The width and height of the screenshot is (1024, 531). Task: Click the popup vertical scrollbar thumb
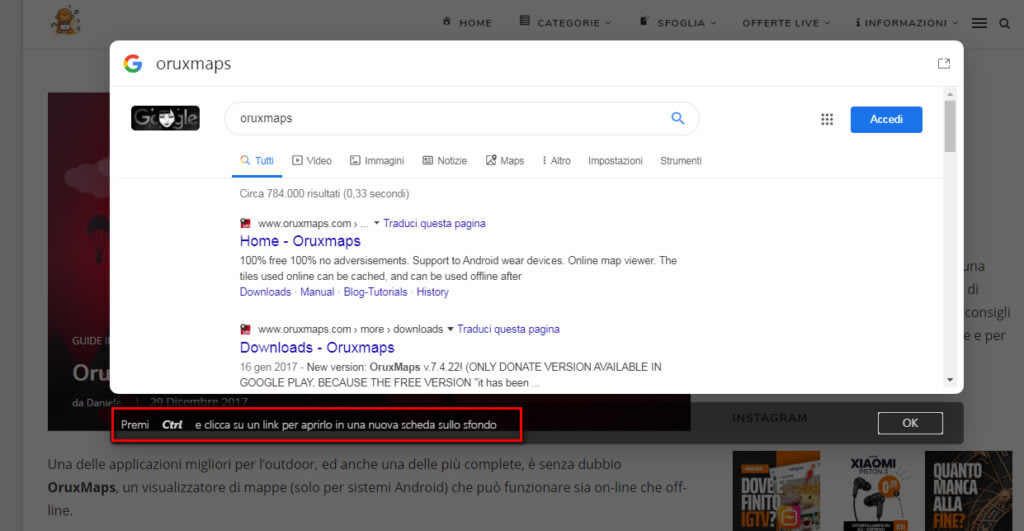[x=950, y=126]
